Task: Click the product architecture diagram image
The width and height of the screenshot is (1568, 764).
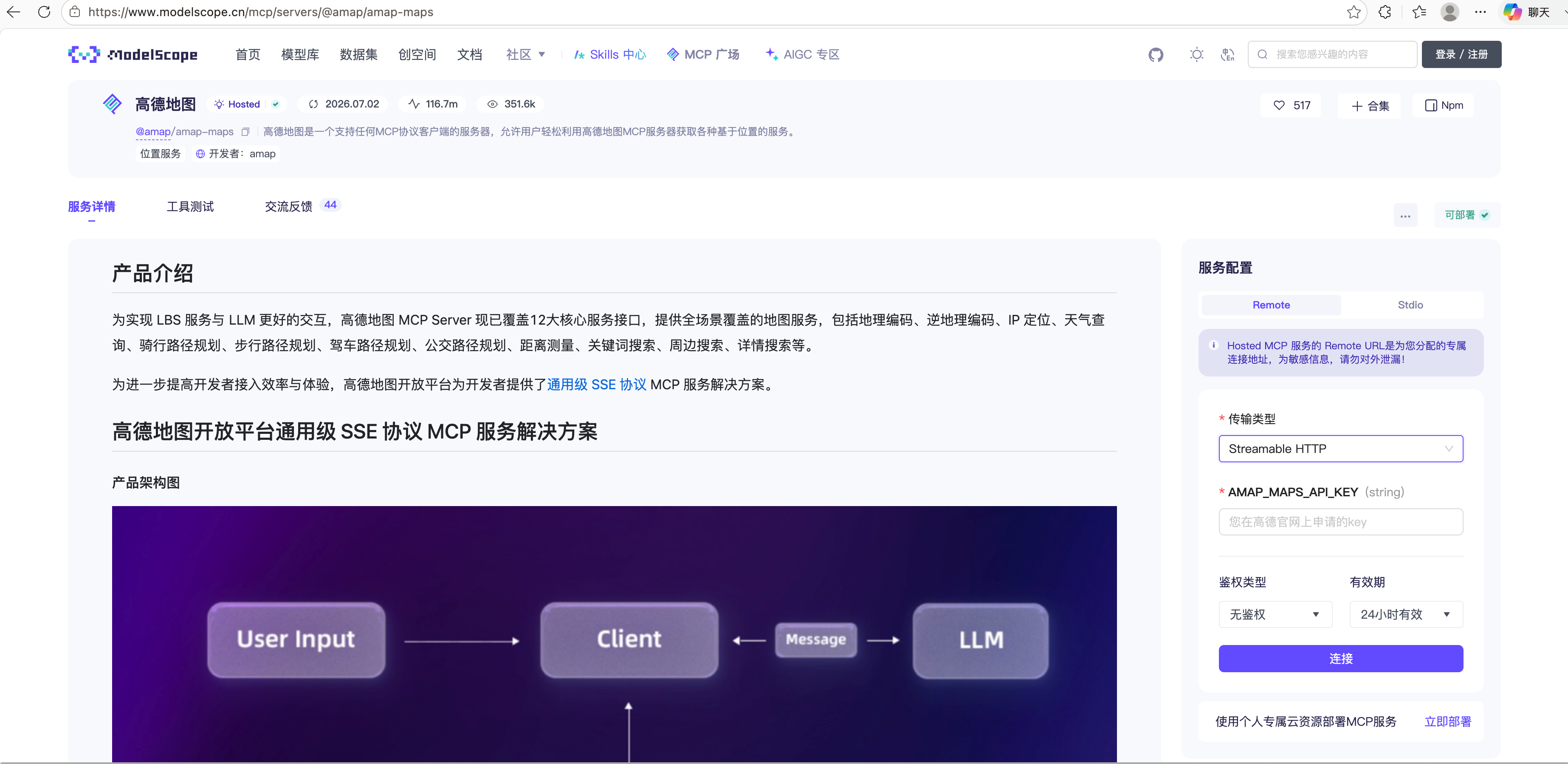Action: (x=614, y=634)
